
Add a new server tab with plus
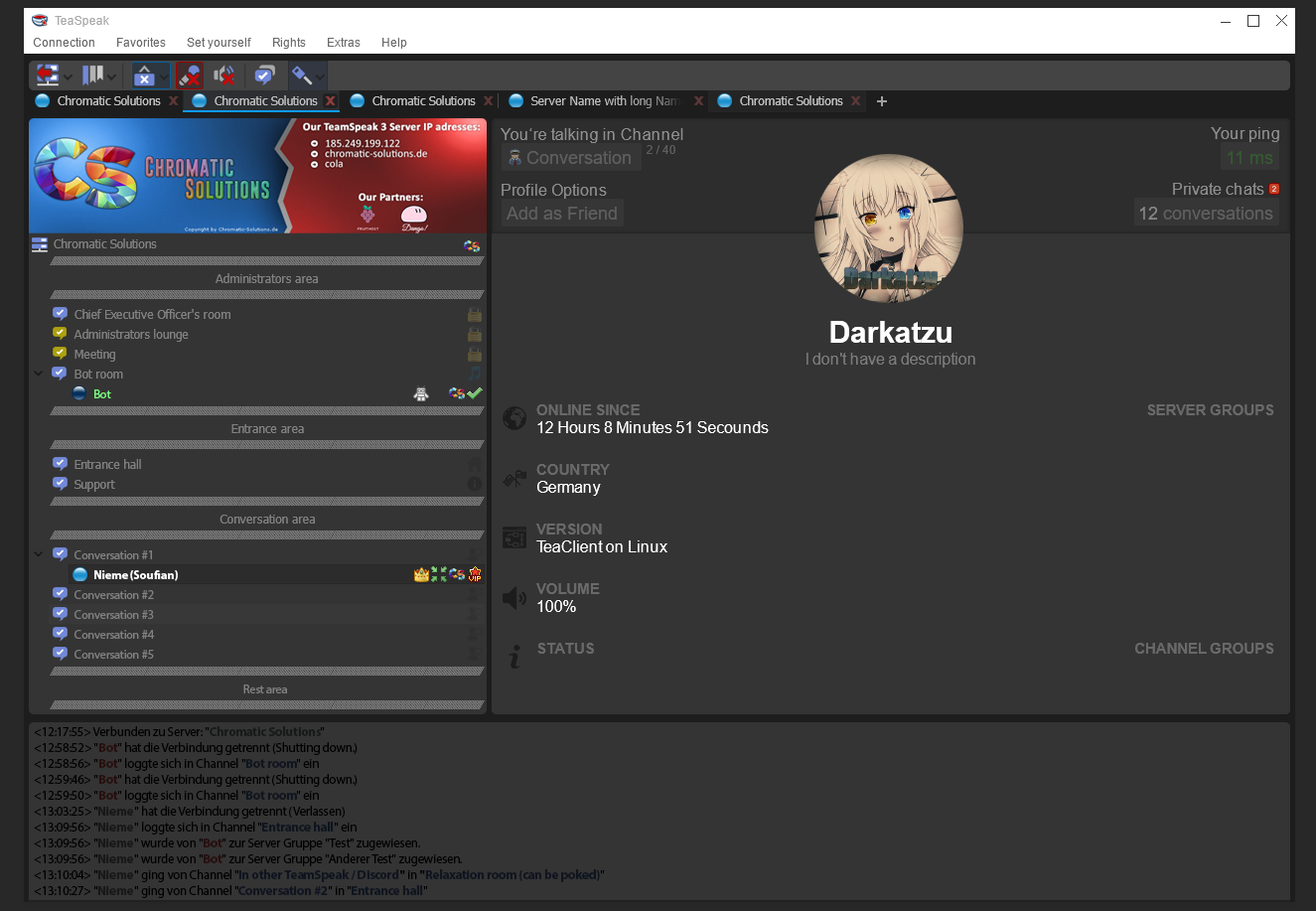pos(882,101)
